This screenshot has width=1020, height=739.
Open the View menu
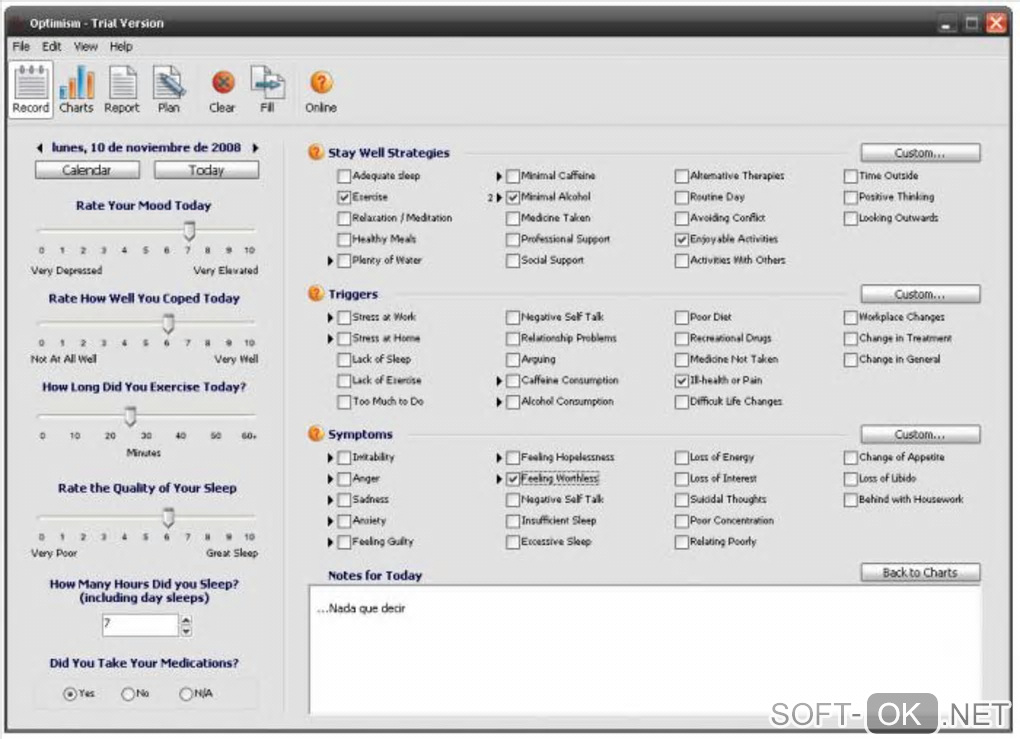point(85,46)
